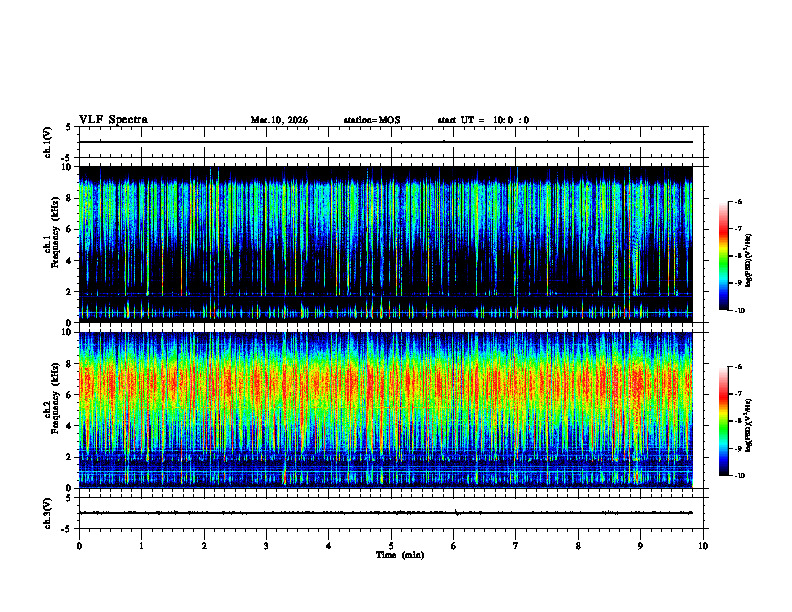Click the upper color bar "-6" label
The image size is (792, 612).
(738, 201)
